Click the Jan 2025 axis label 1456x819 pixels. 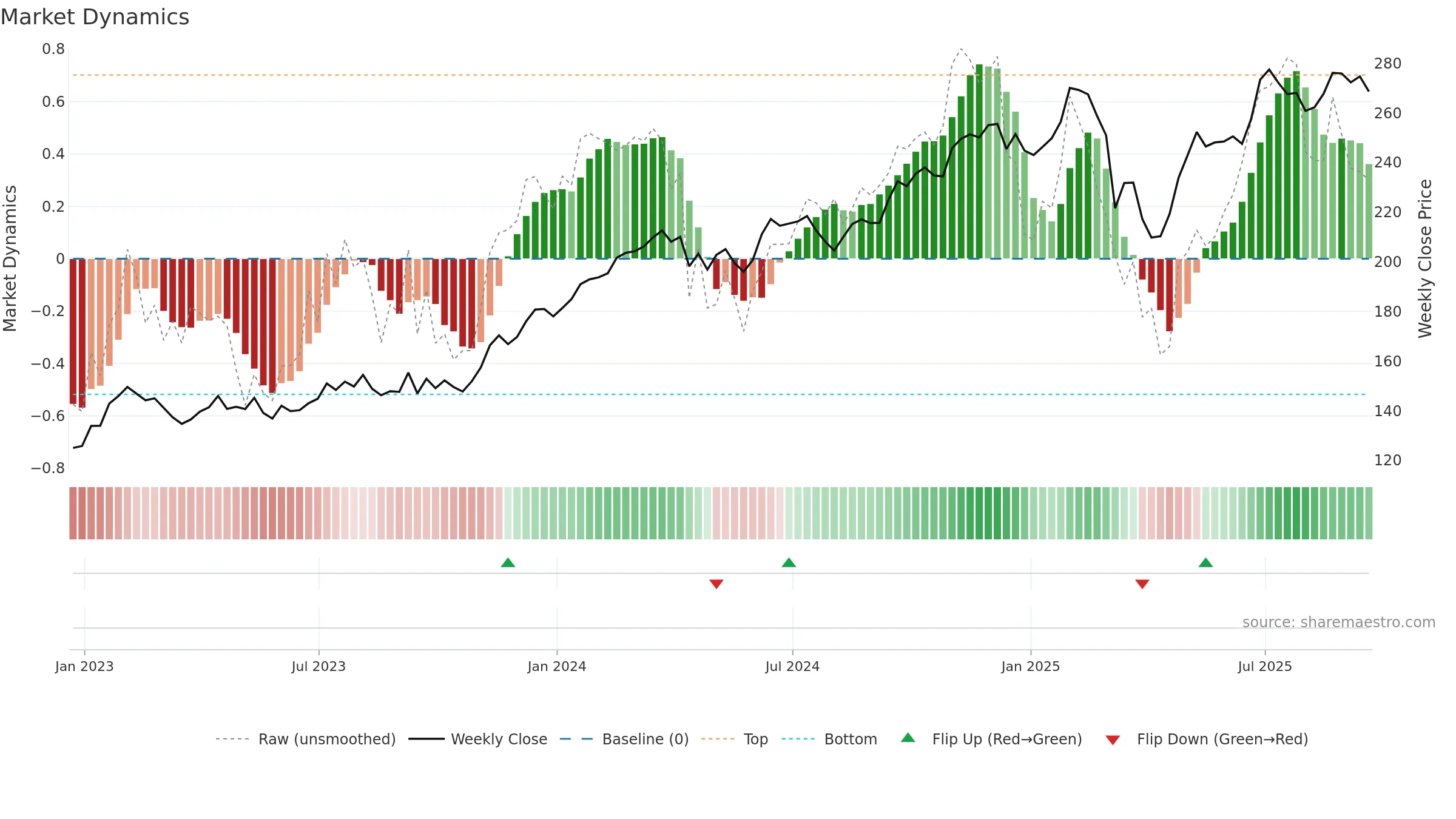tap(1031, 666)
